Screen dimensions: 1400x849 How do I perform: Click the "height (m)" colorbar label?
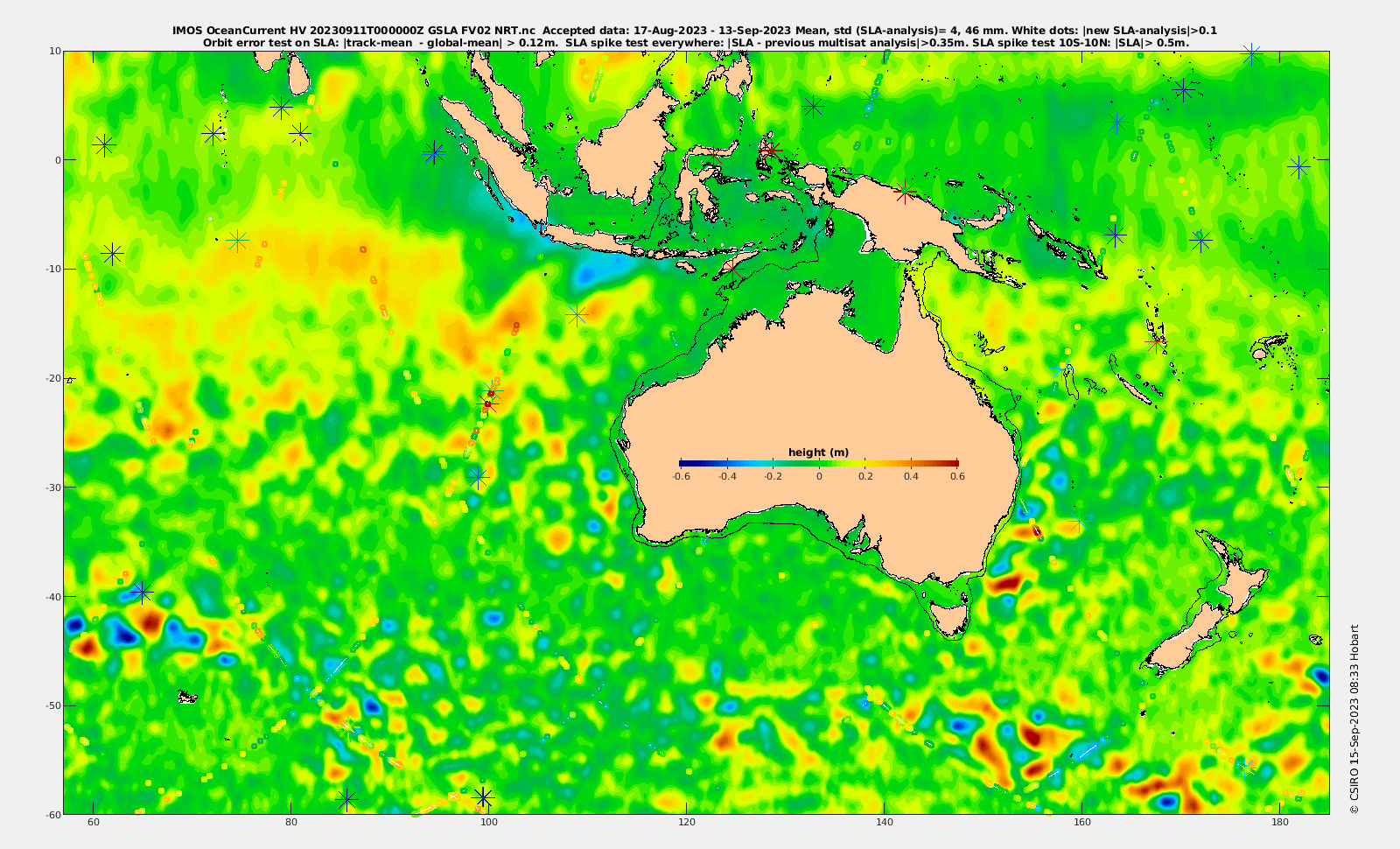click(x=818, y=453)
